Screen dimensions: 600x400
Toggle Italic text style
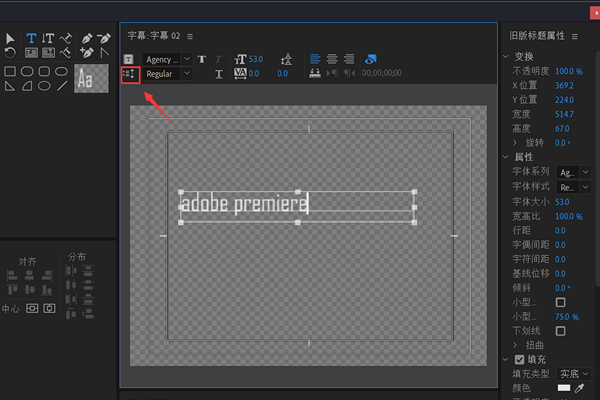point(218,59)
